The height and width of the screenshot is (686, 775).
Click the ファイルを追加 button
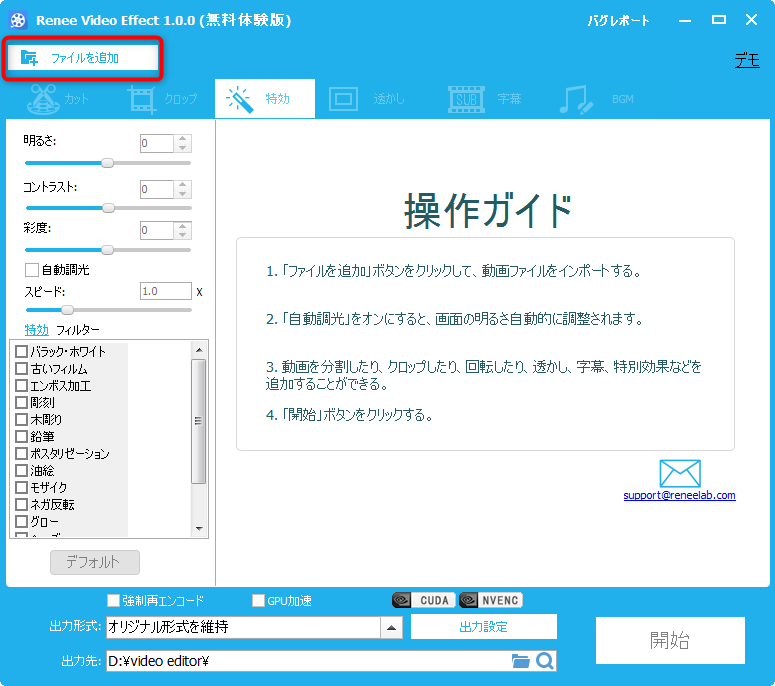coord(83,58)
